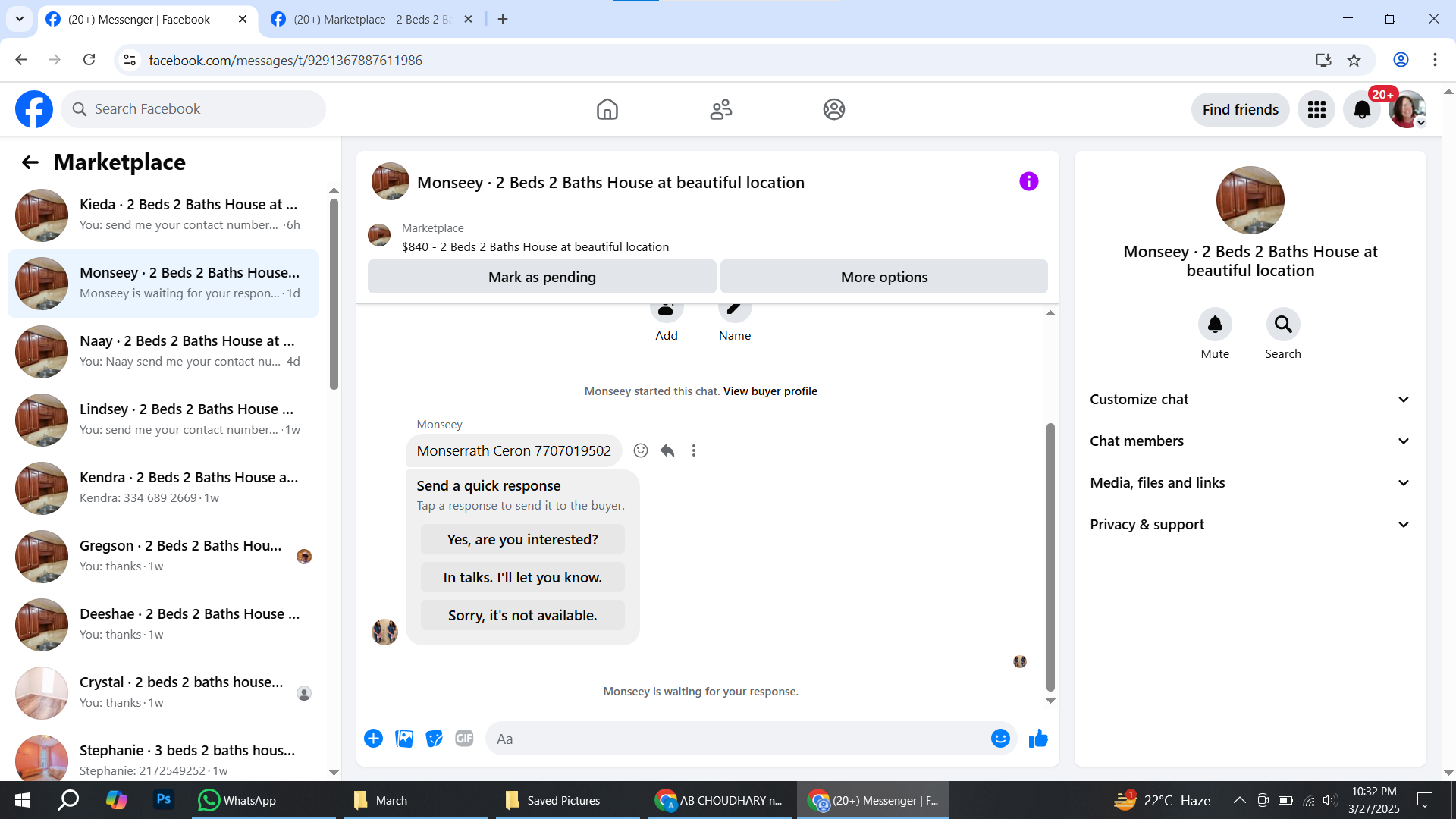Screen dimensions: 1456x819
Task: Open Deeshae conversation in the list
Action: pos(163,624)
